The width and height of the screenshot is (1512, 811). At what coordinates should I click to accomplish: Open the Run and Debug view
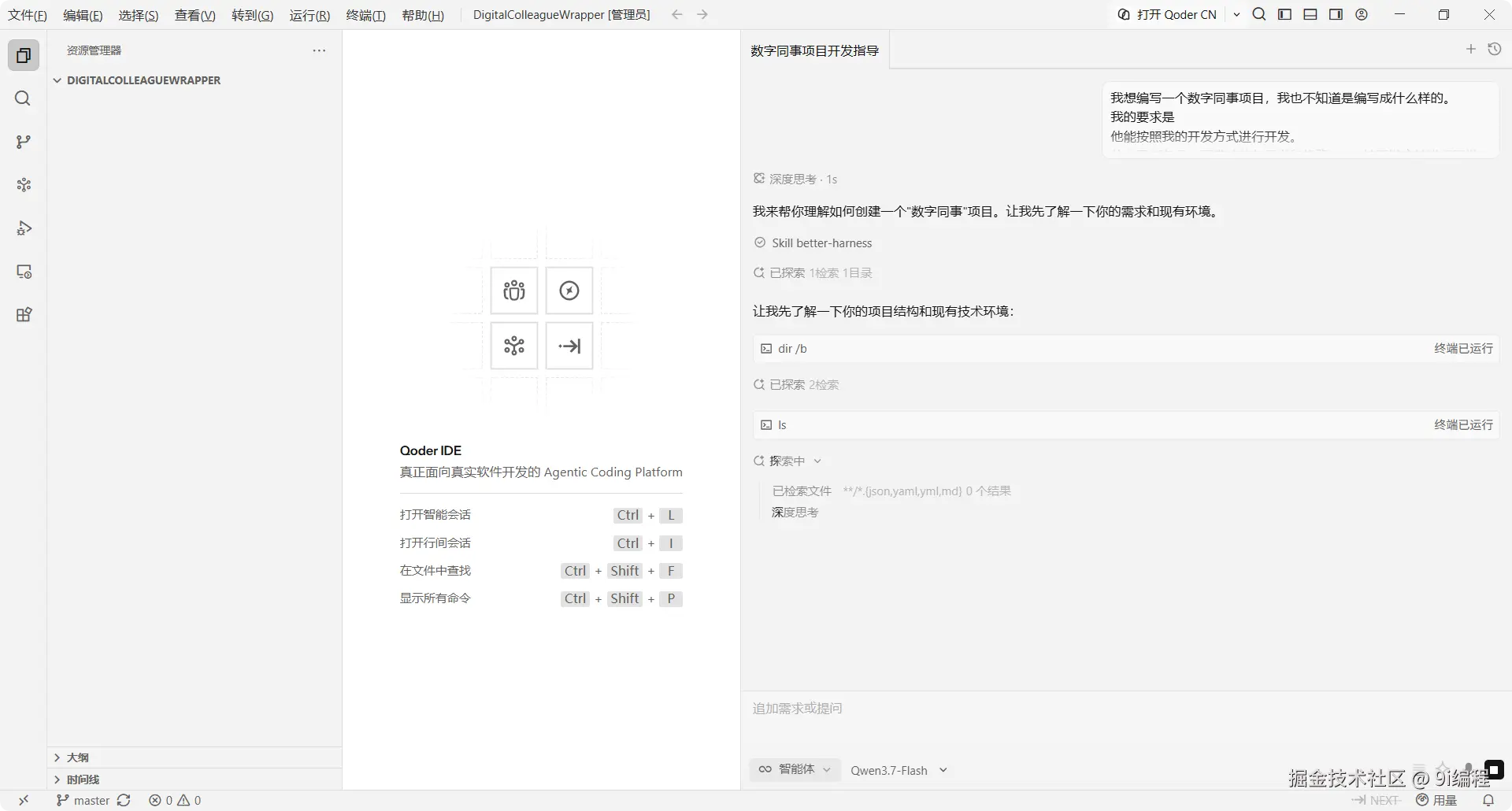click(24, 228)
